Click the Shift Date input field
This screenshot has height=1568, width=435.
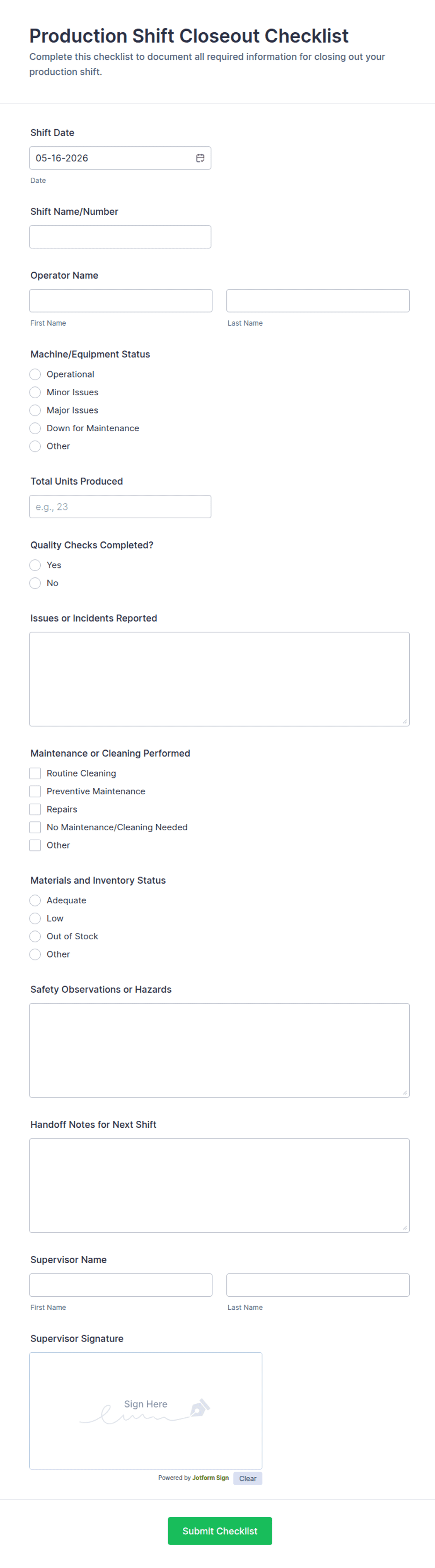click(x=121, y=158)
